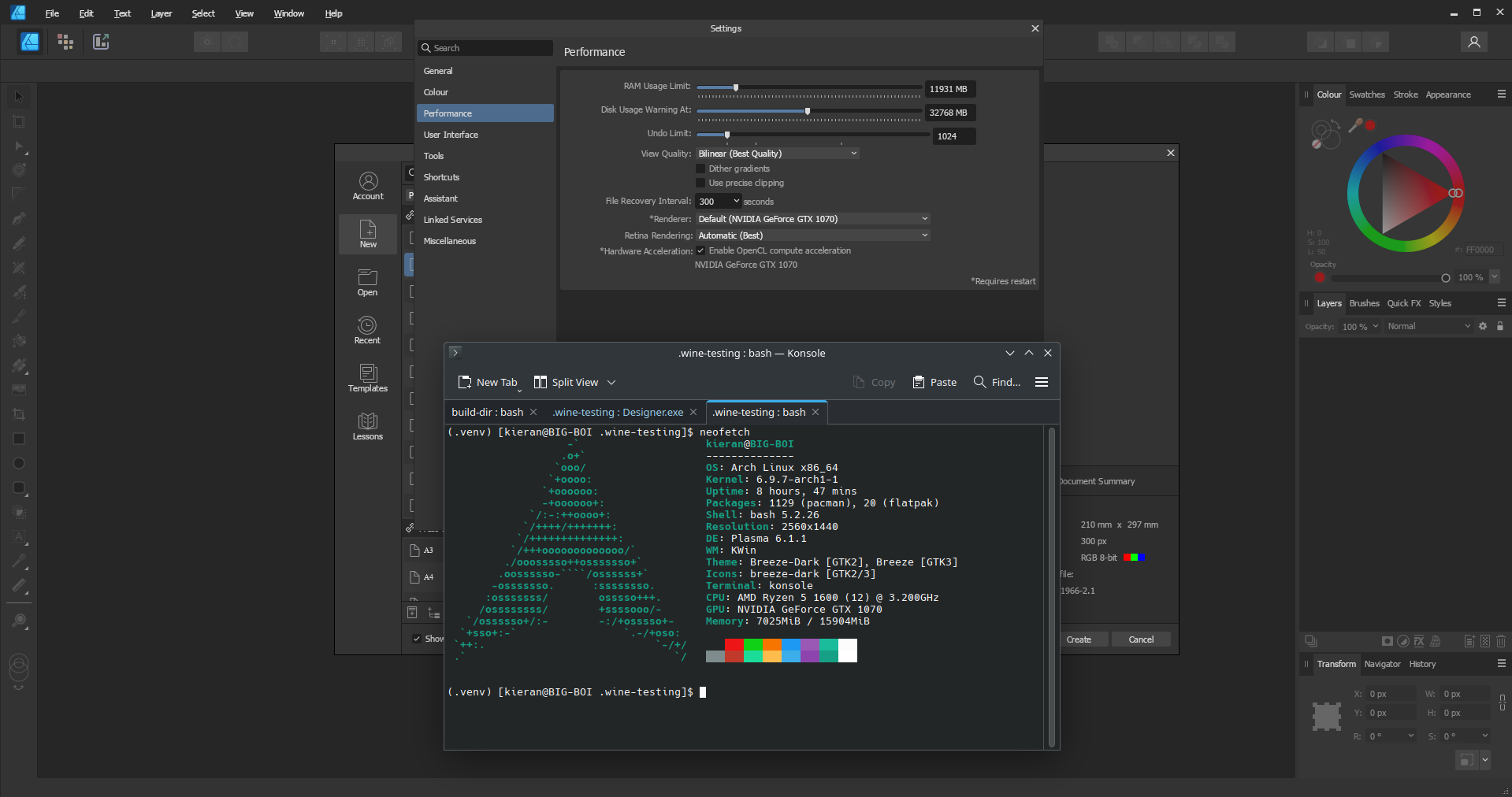
Task: Switch to the Designer persona icon
Action: (30, 42)
